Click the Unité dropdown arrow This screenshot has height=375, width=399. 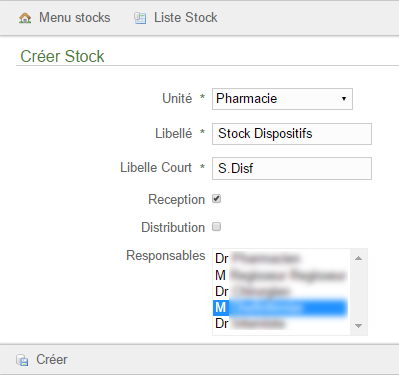(x=344, y=99)
